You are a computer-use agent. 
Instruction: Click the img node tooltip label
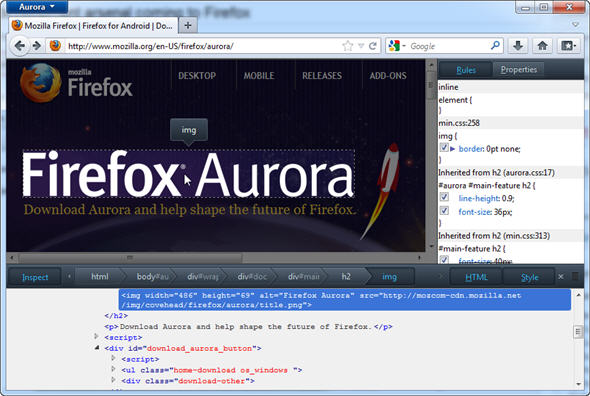pos(189,130)
